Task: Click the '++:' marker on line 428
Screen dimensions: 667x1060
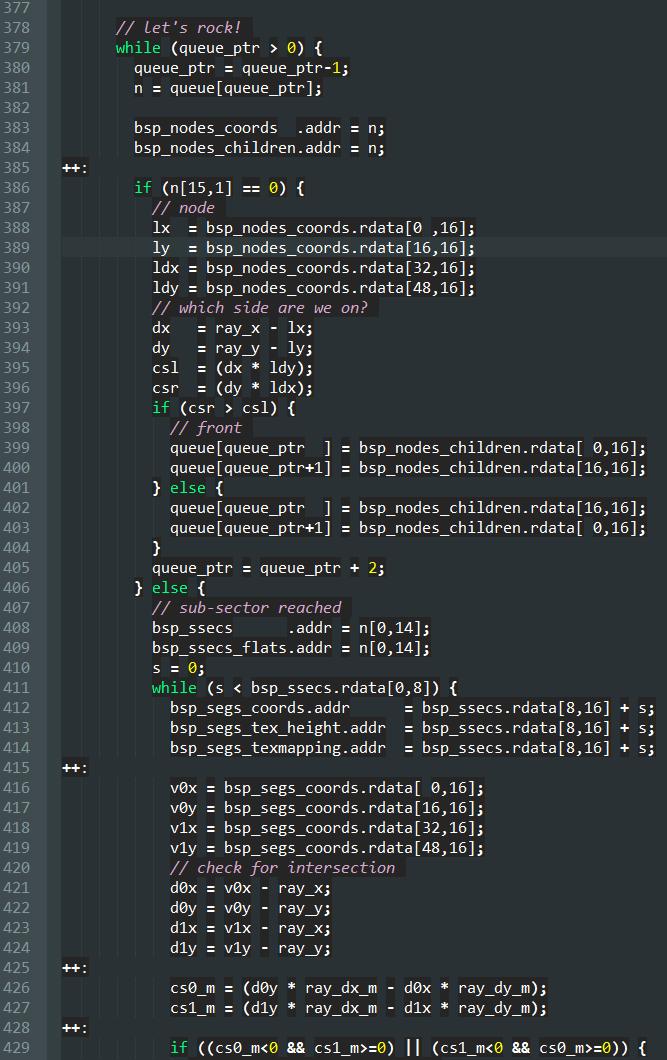Action: tap(74, 1028)
